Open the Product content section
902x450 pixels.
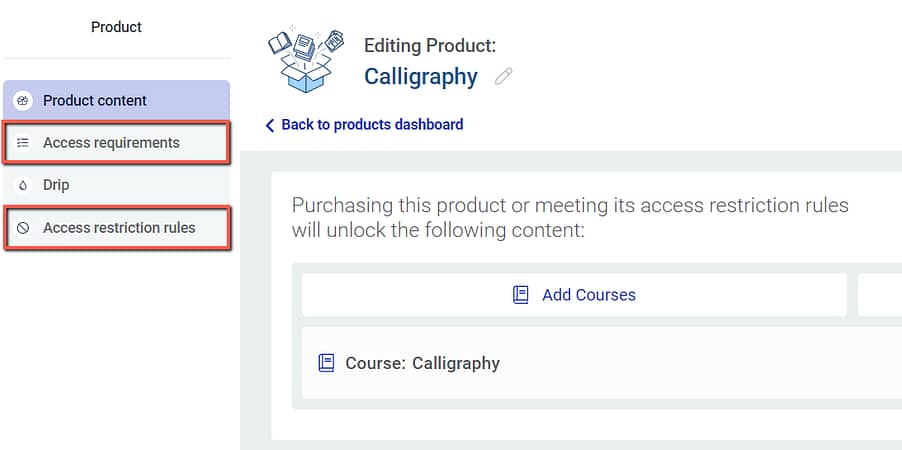(x=95, y=101)
